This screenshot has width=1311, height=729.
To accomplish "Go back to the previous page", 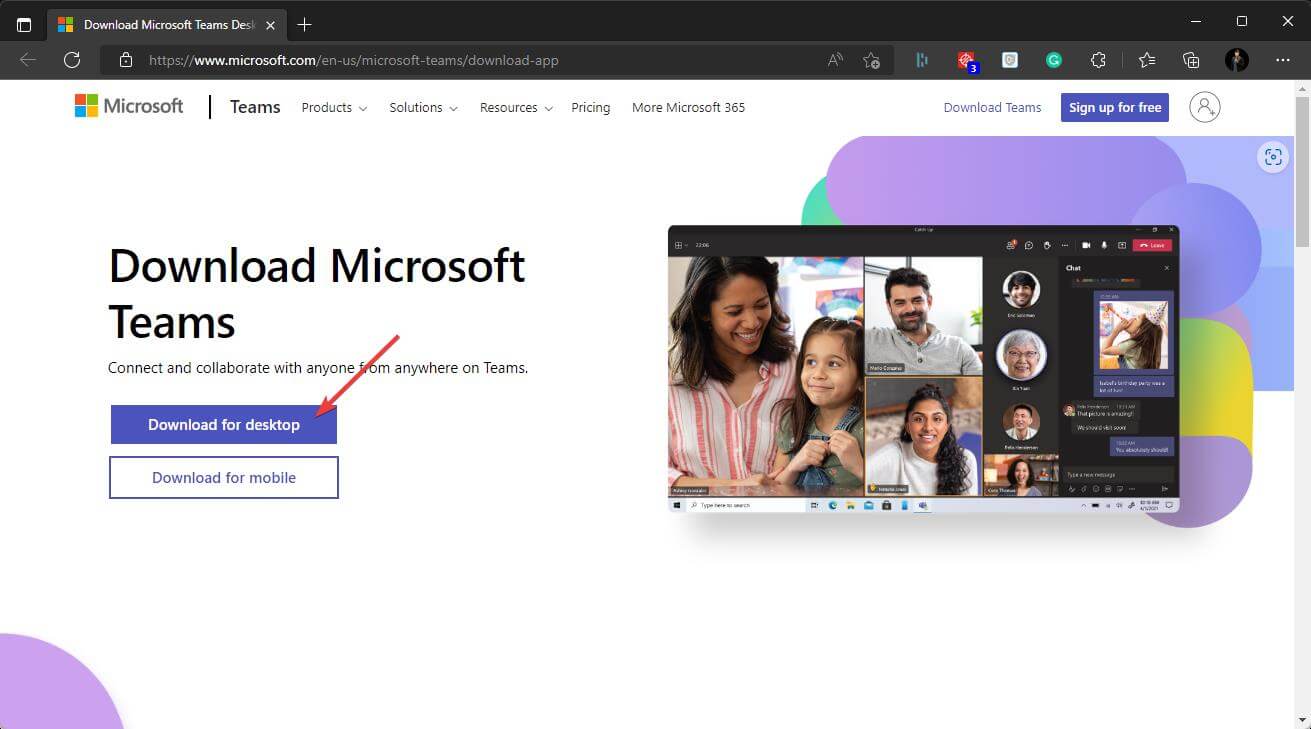I will coord(28,60).
